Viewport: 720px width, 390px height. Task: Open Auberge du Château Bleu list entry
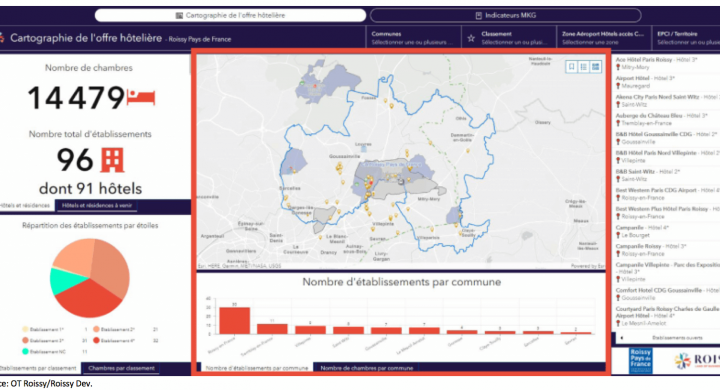[665, 119]
